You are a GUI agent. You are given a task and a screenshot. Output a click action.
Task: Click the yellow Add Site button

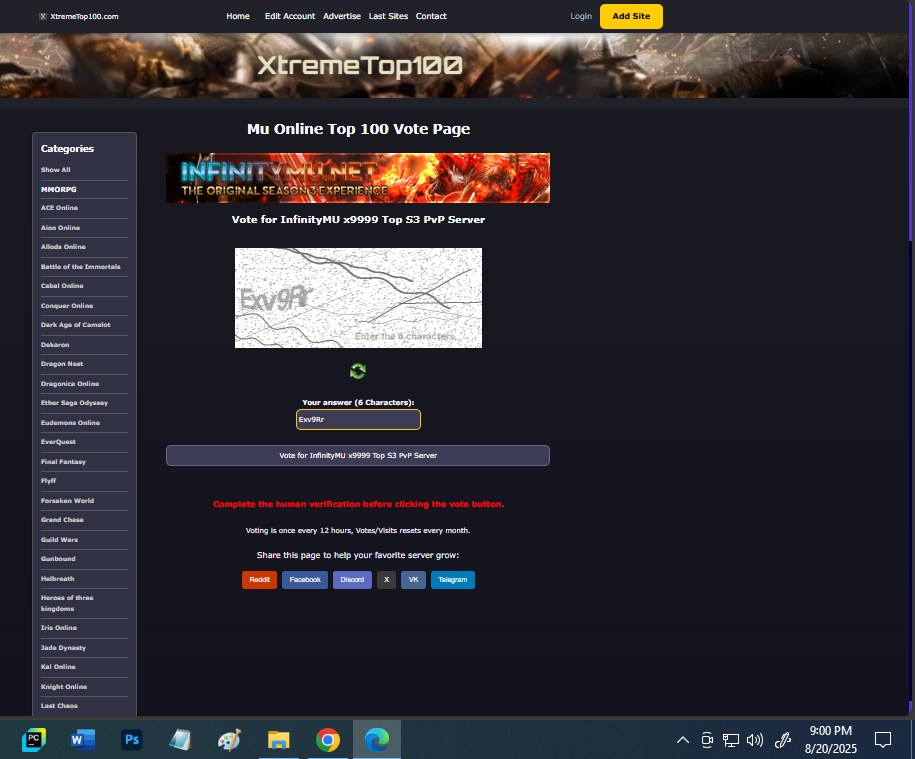pyautogui.click(x=631, y=16)
